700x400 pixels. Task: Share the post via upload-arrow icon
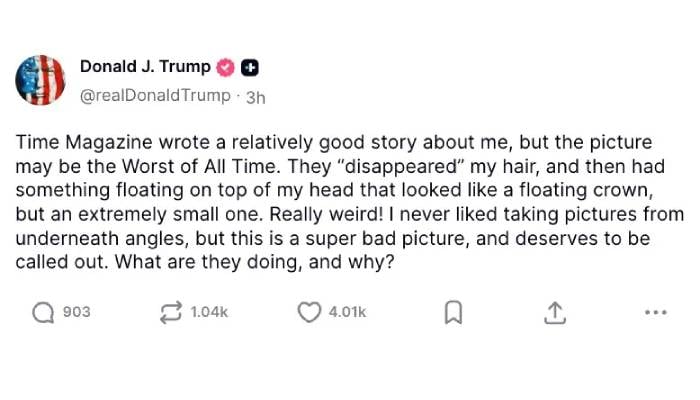(555, 313)
